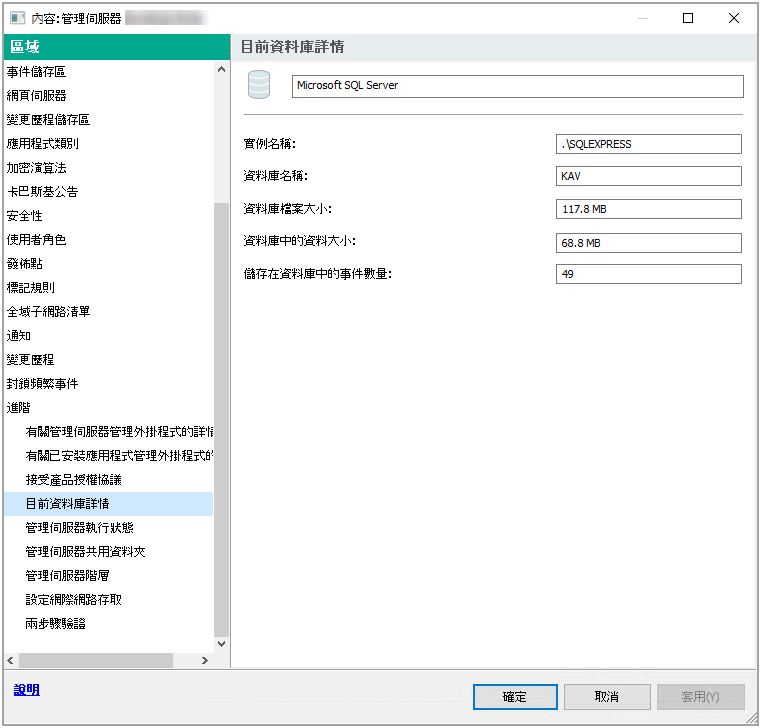760x728 pixels.
Task: Open 管理伺服器執行狀態 subsection
Action: click(x=79, y=528)
